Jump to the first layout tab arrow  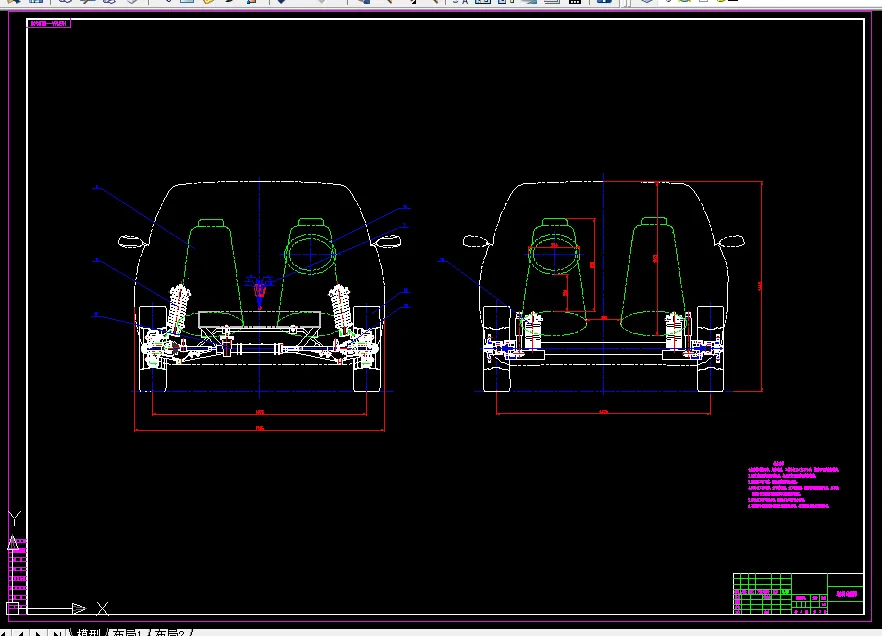[x=4, y=633]
